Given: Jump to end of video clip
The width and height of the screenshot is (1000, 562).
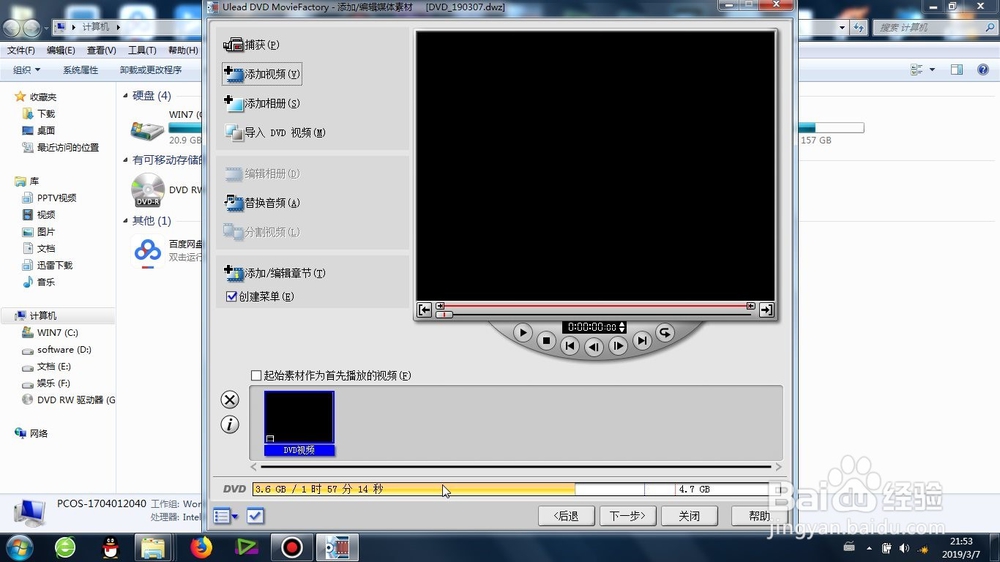Looking at the screenshot, I should pyautogui.click(x=642, y=341).
